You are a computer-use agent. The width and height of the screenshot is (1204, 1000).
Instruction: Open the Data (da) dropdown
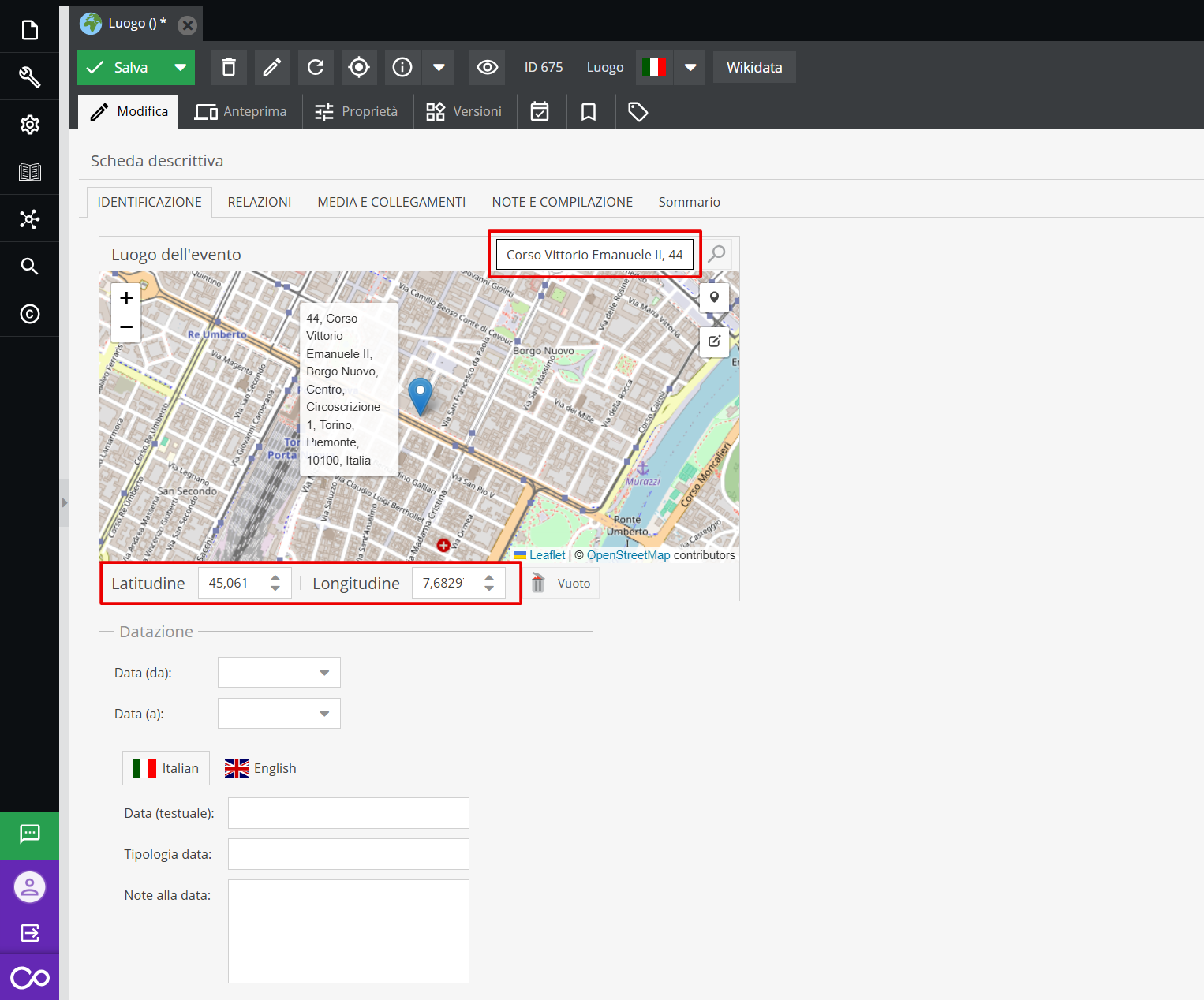coord(324,673)
